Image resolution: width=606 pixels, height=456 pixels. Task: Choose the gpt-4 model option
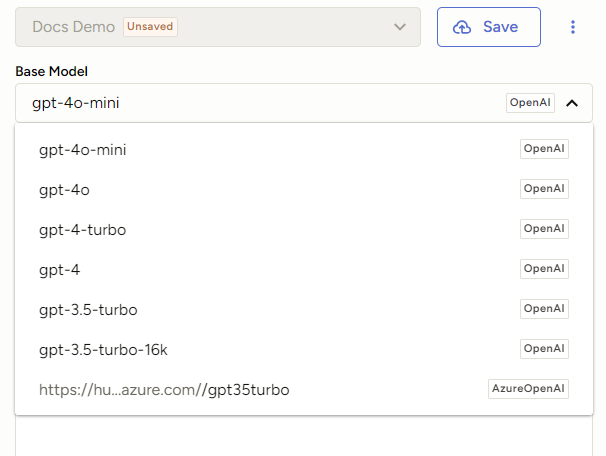[304, 269]
